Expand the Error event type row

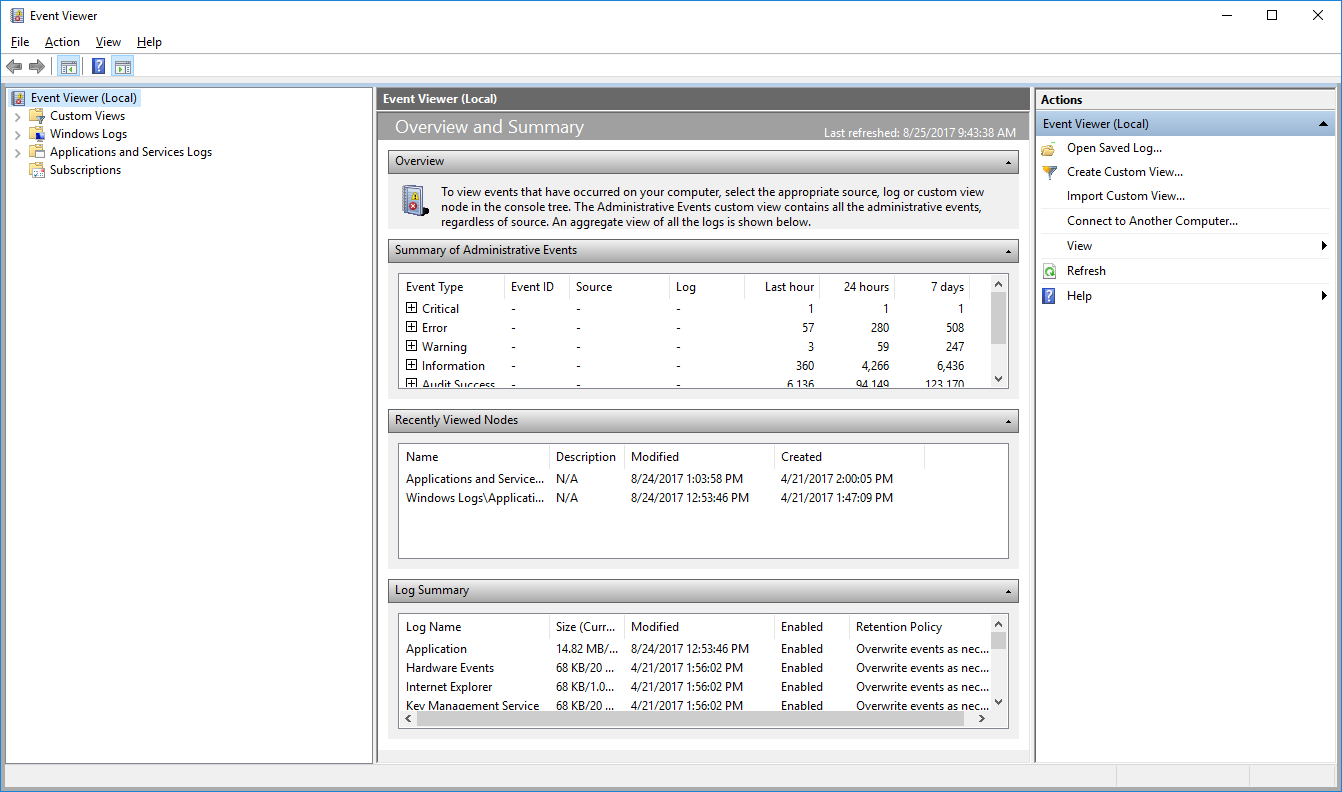[x=411, y=327]
